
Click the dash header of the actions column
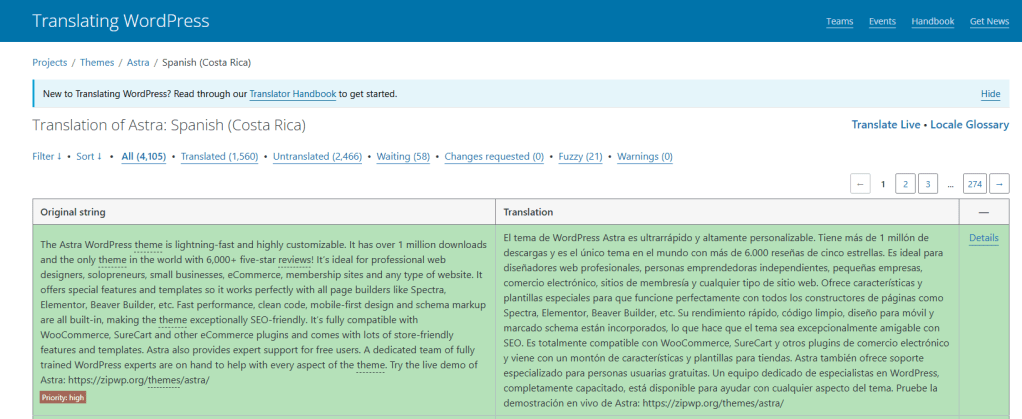click(984, 212)
